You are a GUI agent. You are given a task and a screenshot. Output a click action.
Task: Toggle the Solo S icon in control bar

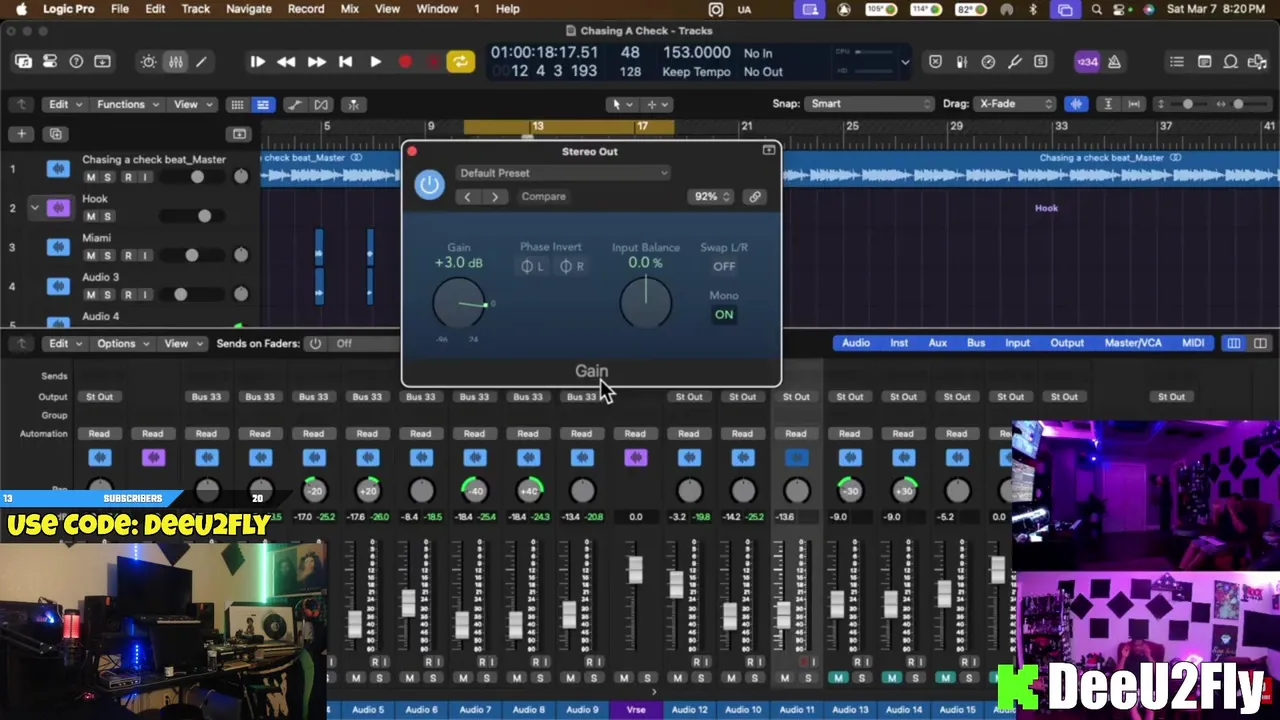click(1041, 62)
